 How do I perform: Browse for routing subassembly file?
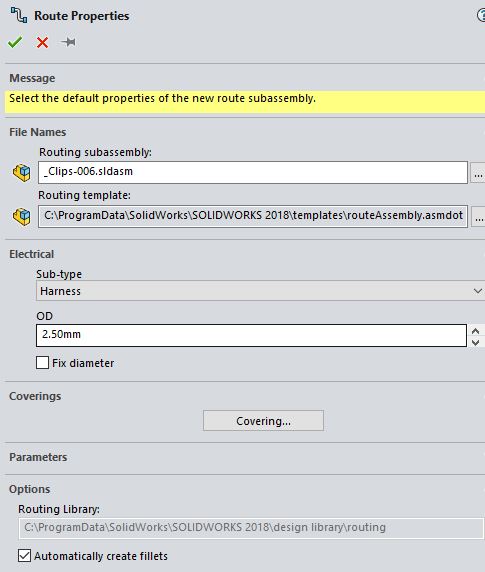point(478,173)
